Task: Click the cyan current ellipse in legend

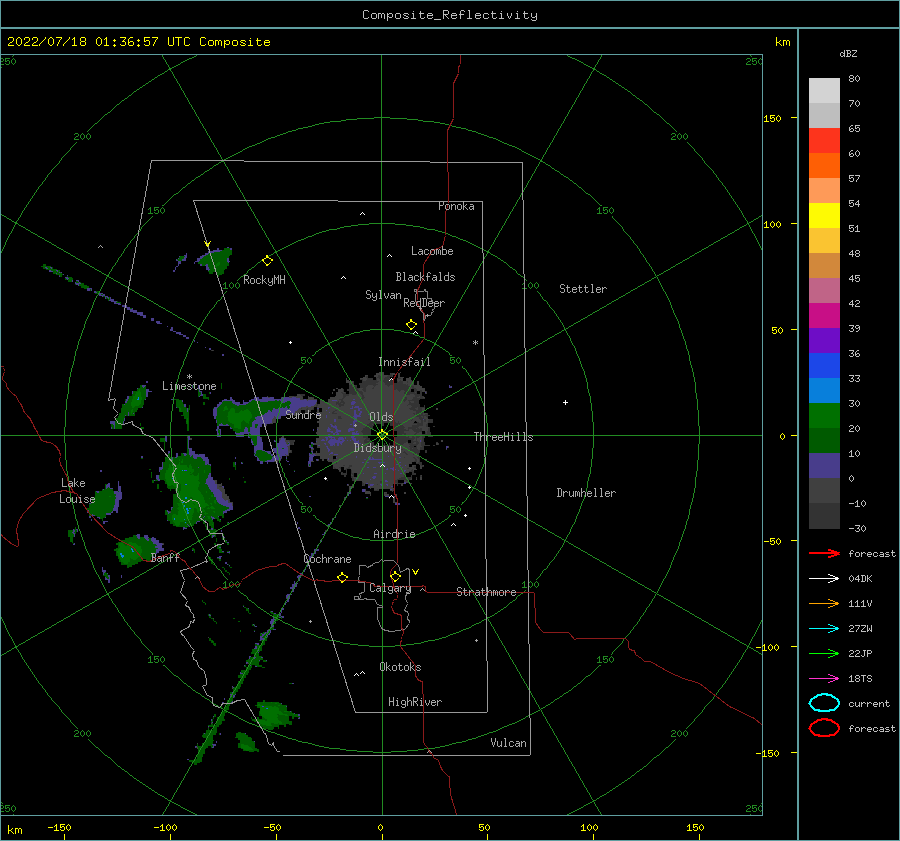Action: [x=824, y=703]
